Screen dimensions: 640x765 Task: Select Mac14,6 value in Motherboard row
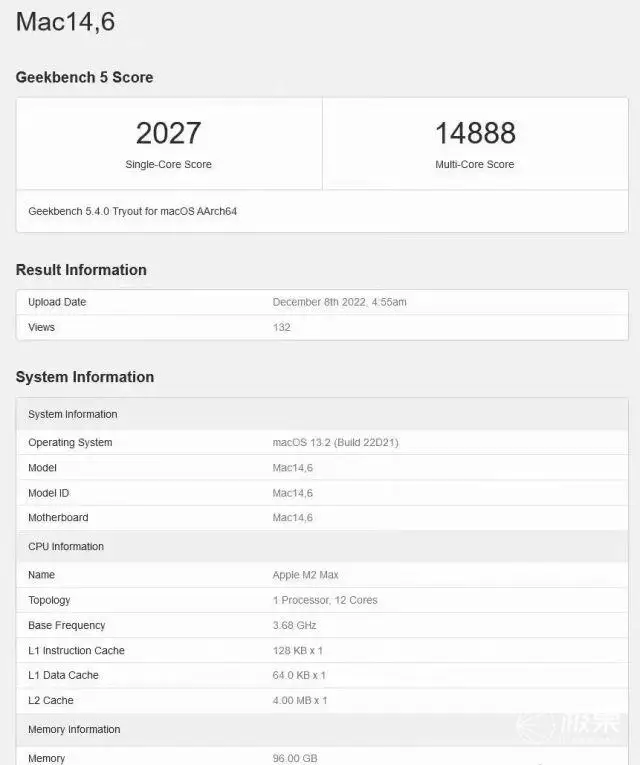(x=293, y=518)
